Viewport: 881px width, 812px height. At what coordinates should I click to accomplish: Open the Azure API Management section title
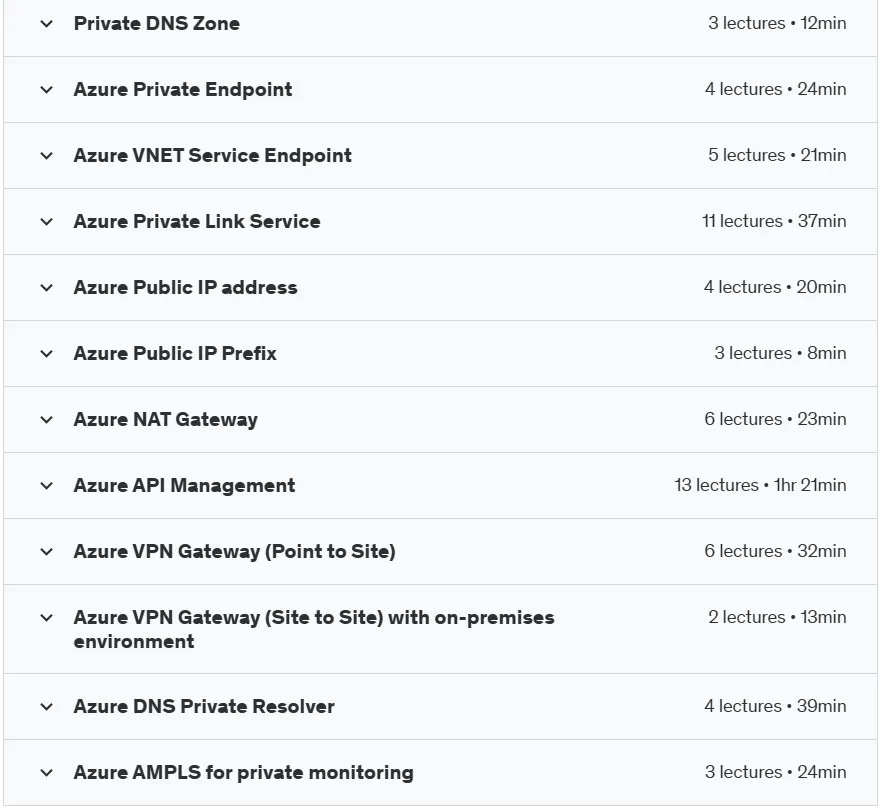(184, 486)
